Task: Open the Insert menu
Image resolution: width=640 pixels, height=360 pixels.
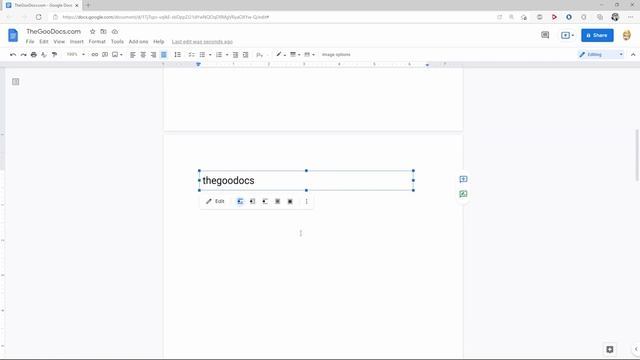Action: coord(76,42)
